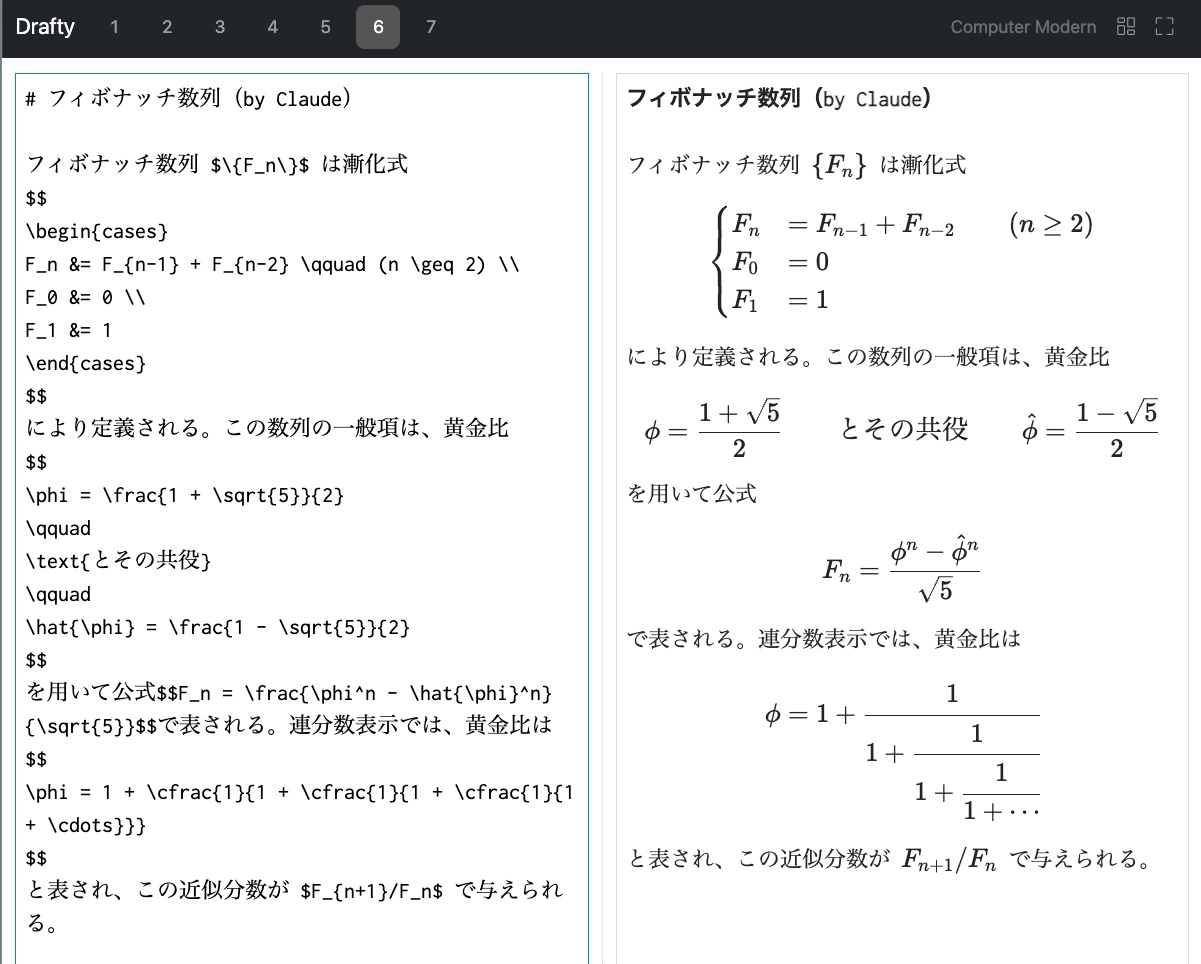The height and width of the screenshot is (964, 1201).
Task: Click the 'F_n &= F_{n-1} + F_{n-2}' source line
Action: pyautogui.click(x=273, y=264)
